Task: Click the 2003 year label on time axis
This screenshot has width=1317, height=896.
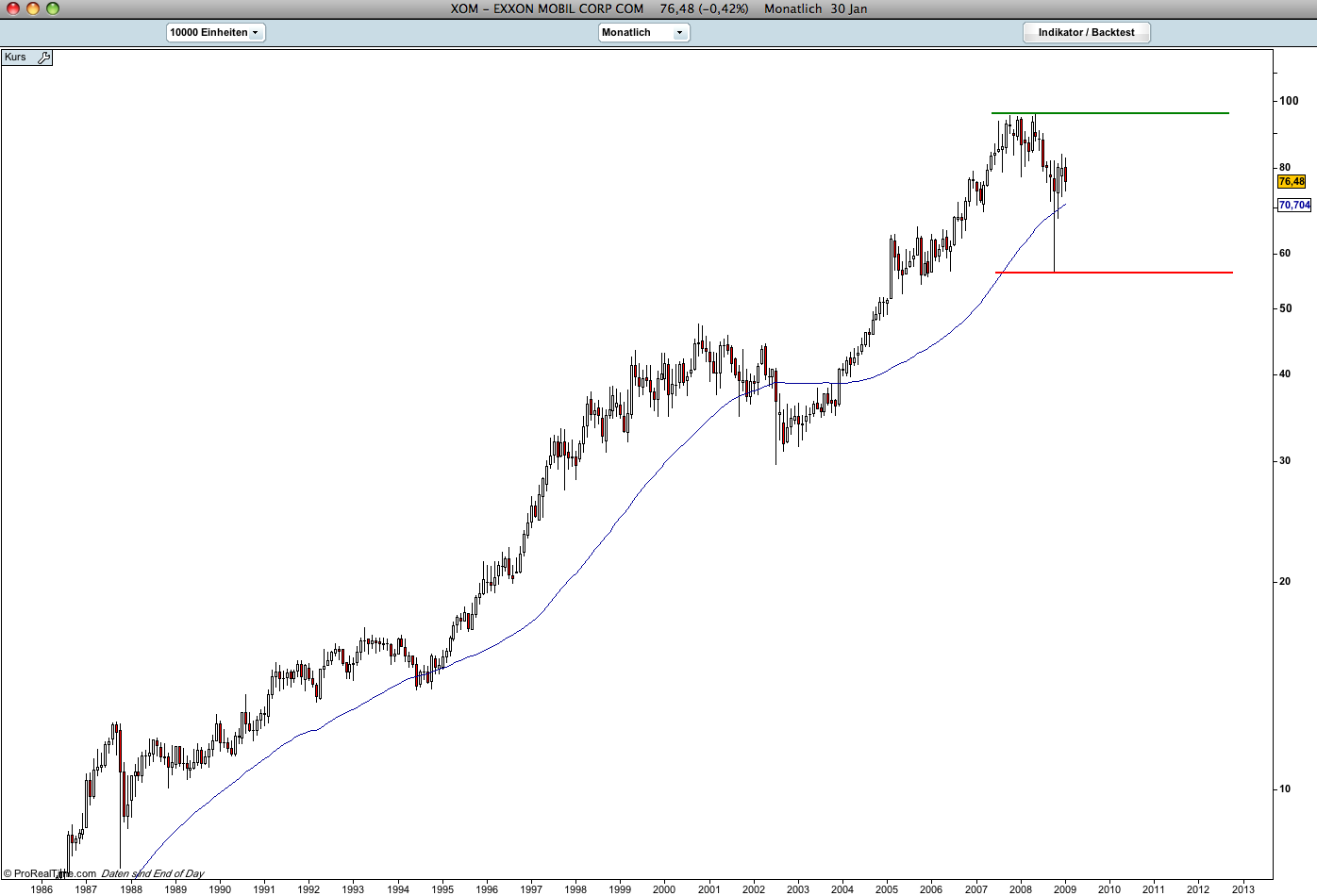Action: click(x=798, y=888)
